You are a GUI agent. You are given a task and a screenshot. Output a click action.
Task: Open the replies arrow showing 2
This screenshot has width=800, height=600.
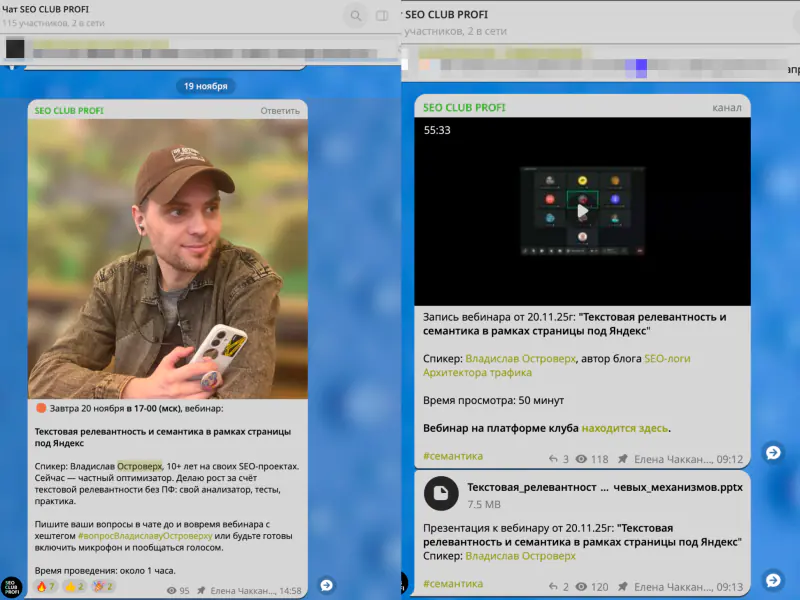coord(553,587)
